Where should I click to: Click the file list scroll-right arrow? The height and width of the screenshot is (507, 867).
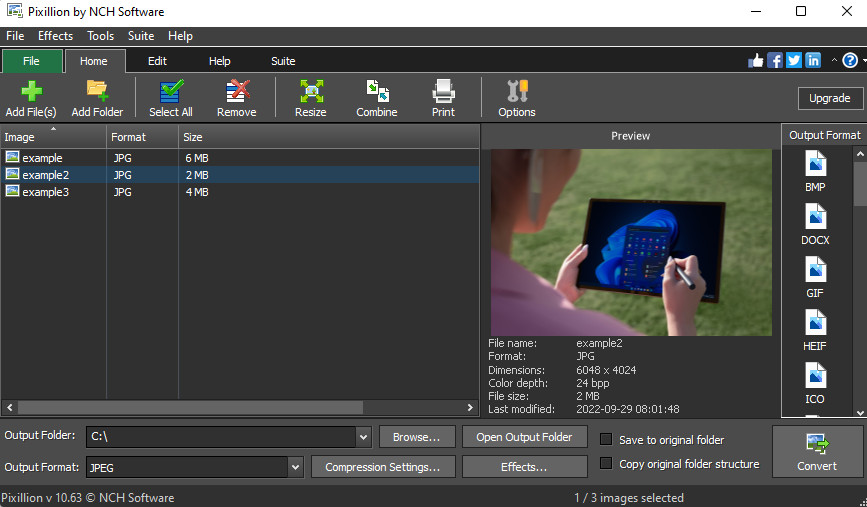coord(470,407)
